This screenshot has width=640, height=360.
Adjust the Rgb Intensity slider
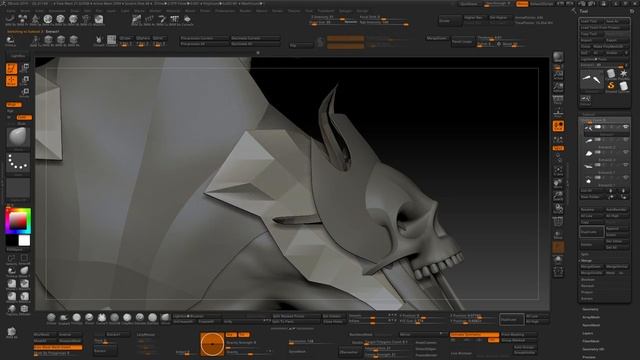[384, 23]
